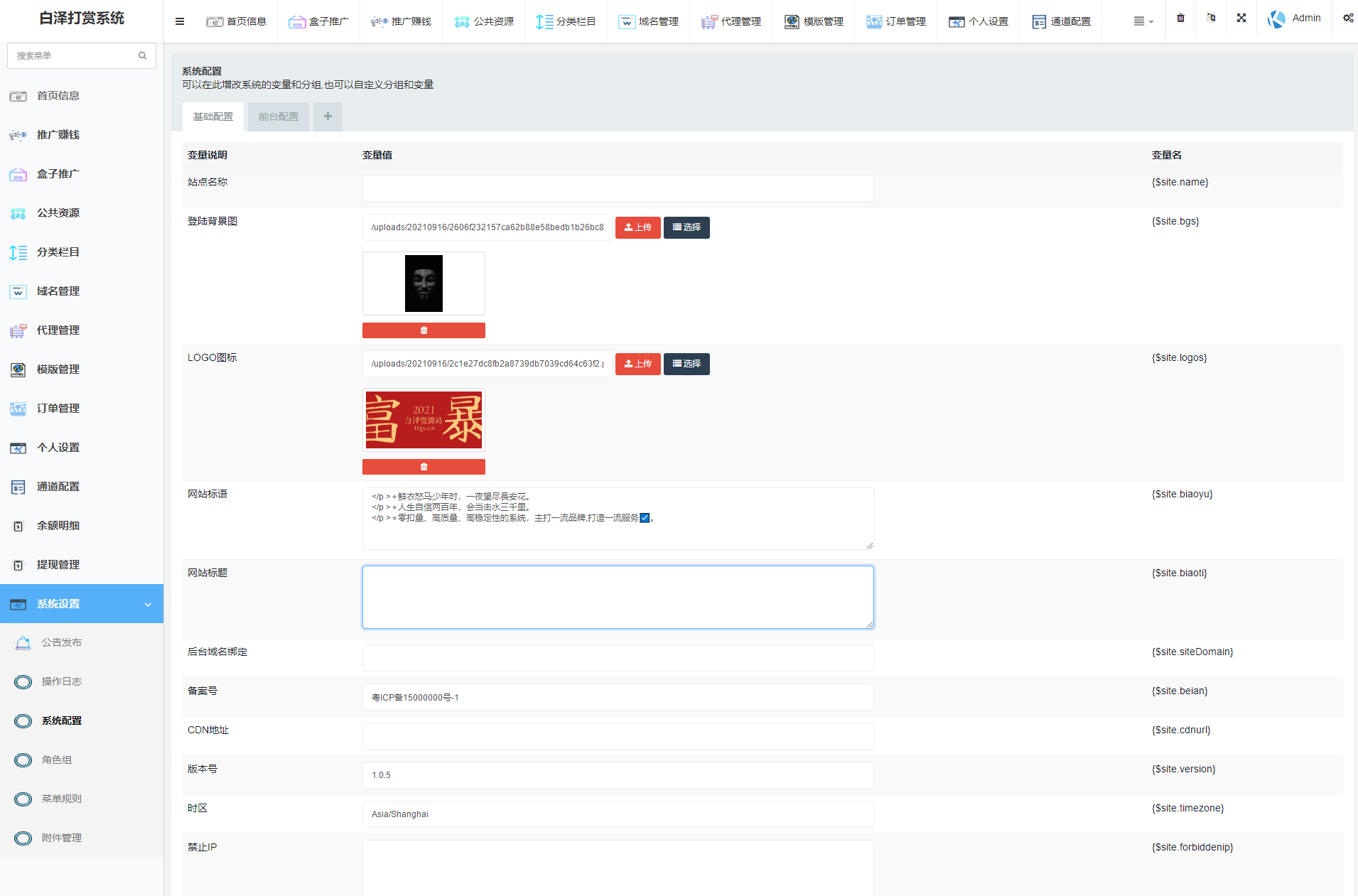Open 公告发布 in the sidebar
The height and width of the screenshot is (896, 1358).
click(x=61, y=642)
